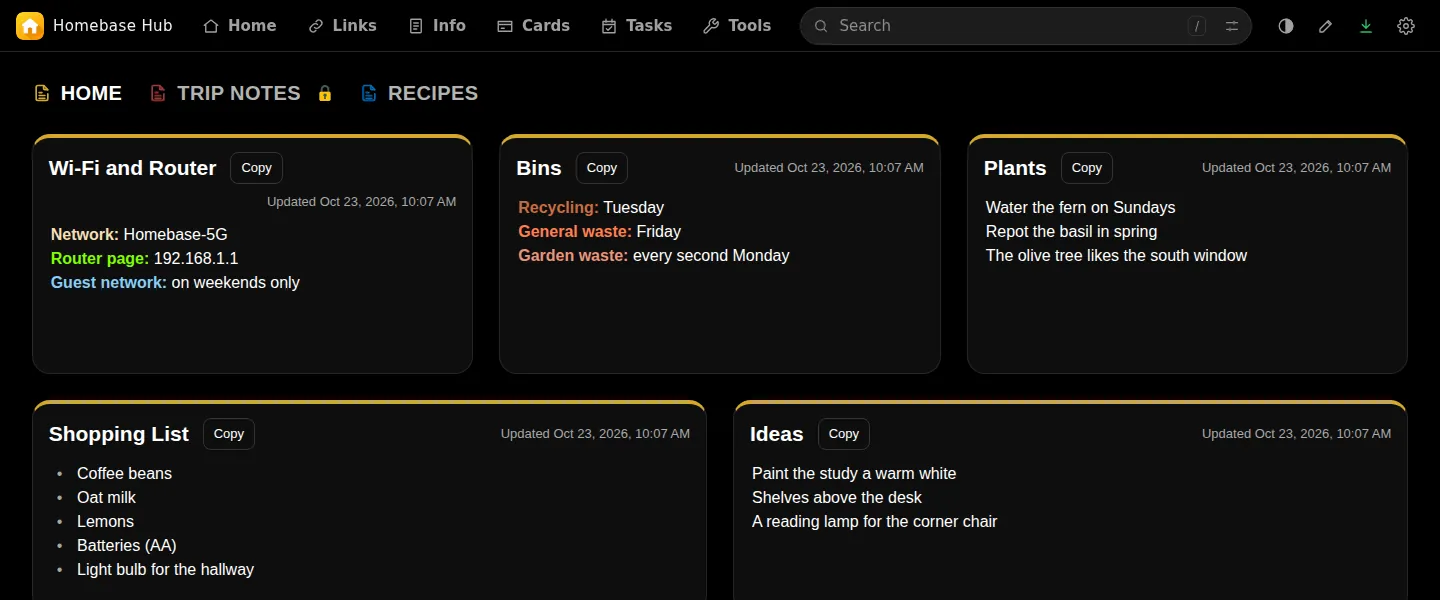Screen dimensions: 1440x600
Task: Click 'Paint the study a warm white'
Action: pos(854,474)
